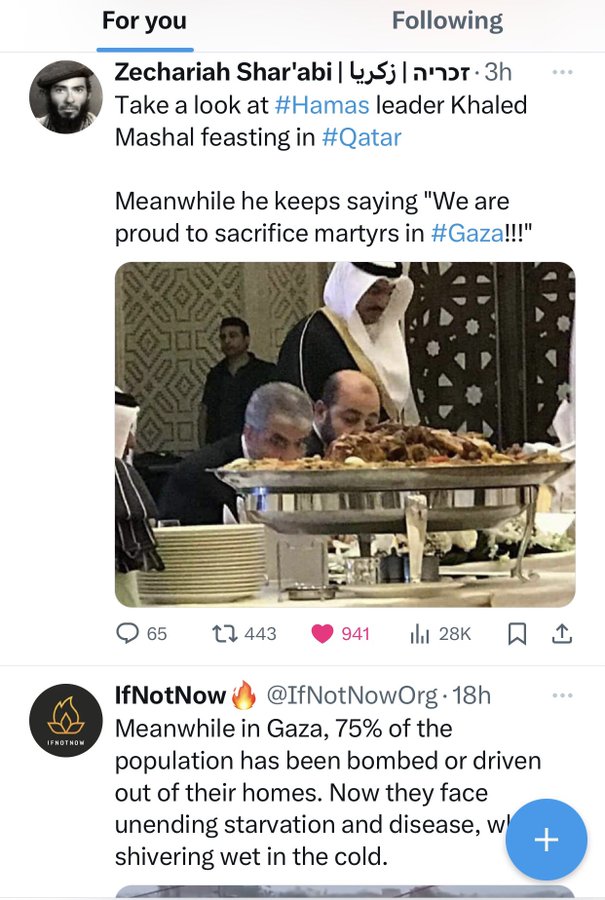Screen dimensions: 605x900
Task: Reply to the tweet with 65 comments
Action: tap(129, 633)
